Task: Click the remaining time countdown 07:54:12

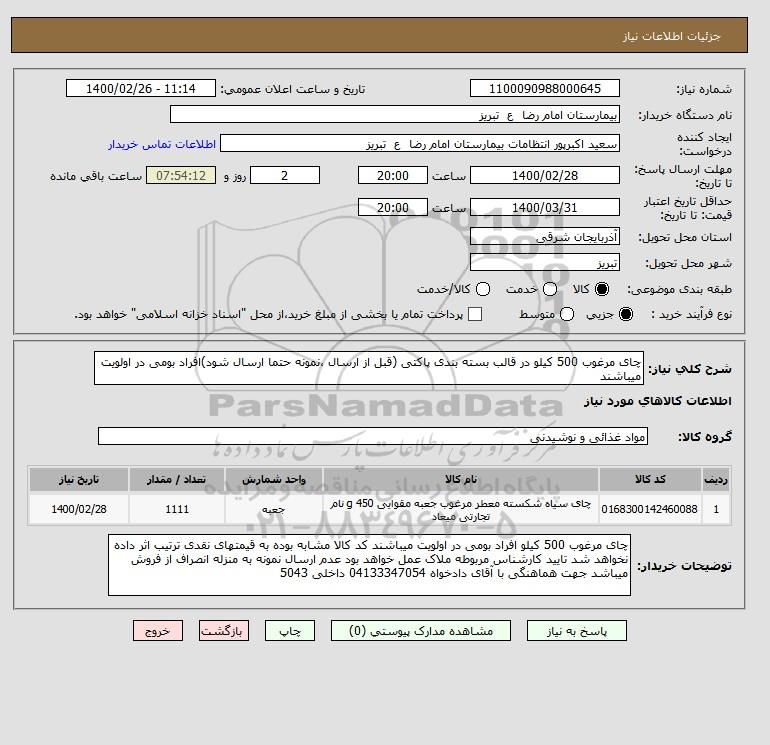Action: [181, 175]
